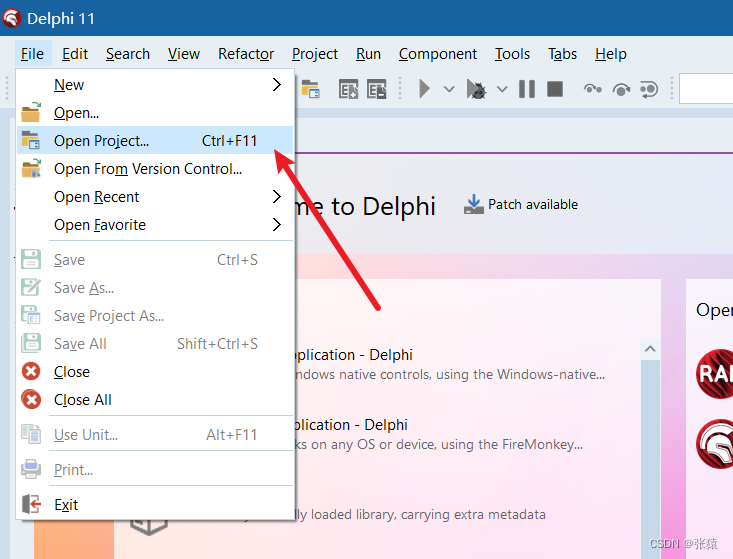This screenshot has width=733, height=559.
Task: Click the red RAD Studio thumbnail icon
Action: (x=714, y=374)
